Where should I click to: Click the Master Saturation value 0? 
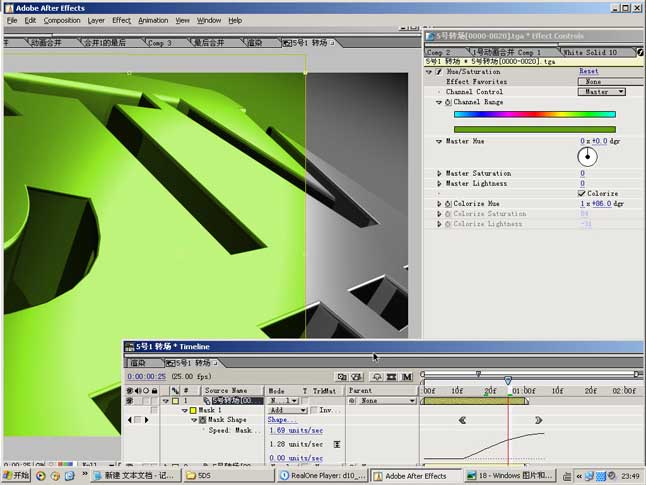click(x=582, y=173)
